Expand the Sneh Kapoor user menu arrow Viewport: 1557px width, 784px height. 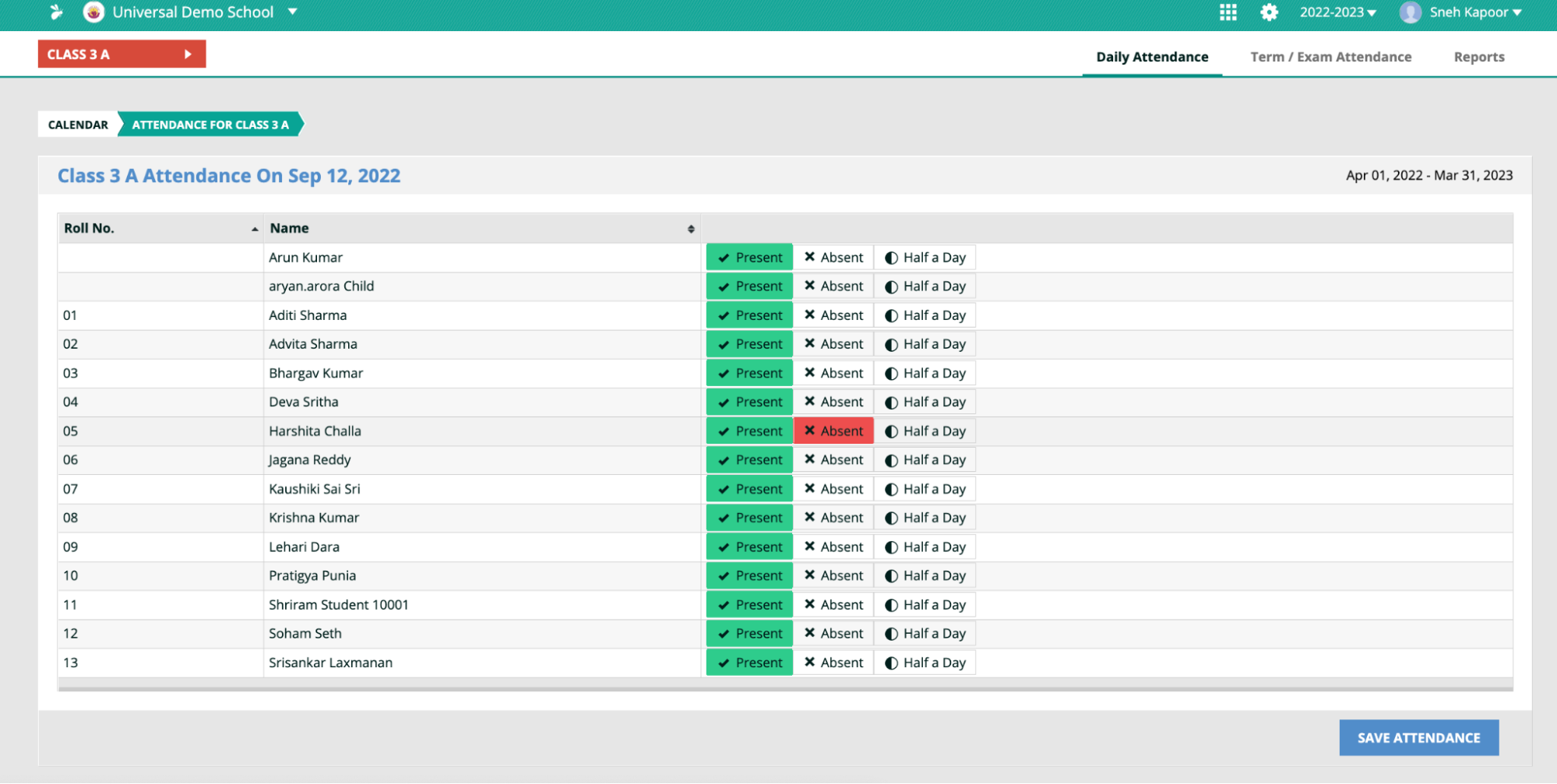pos(1517,12)
